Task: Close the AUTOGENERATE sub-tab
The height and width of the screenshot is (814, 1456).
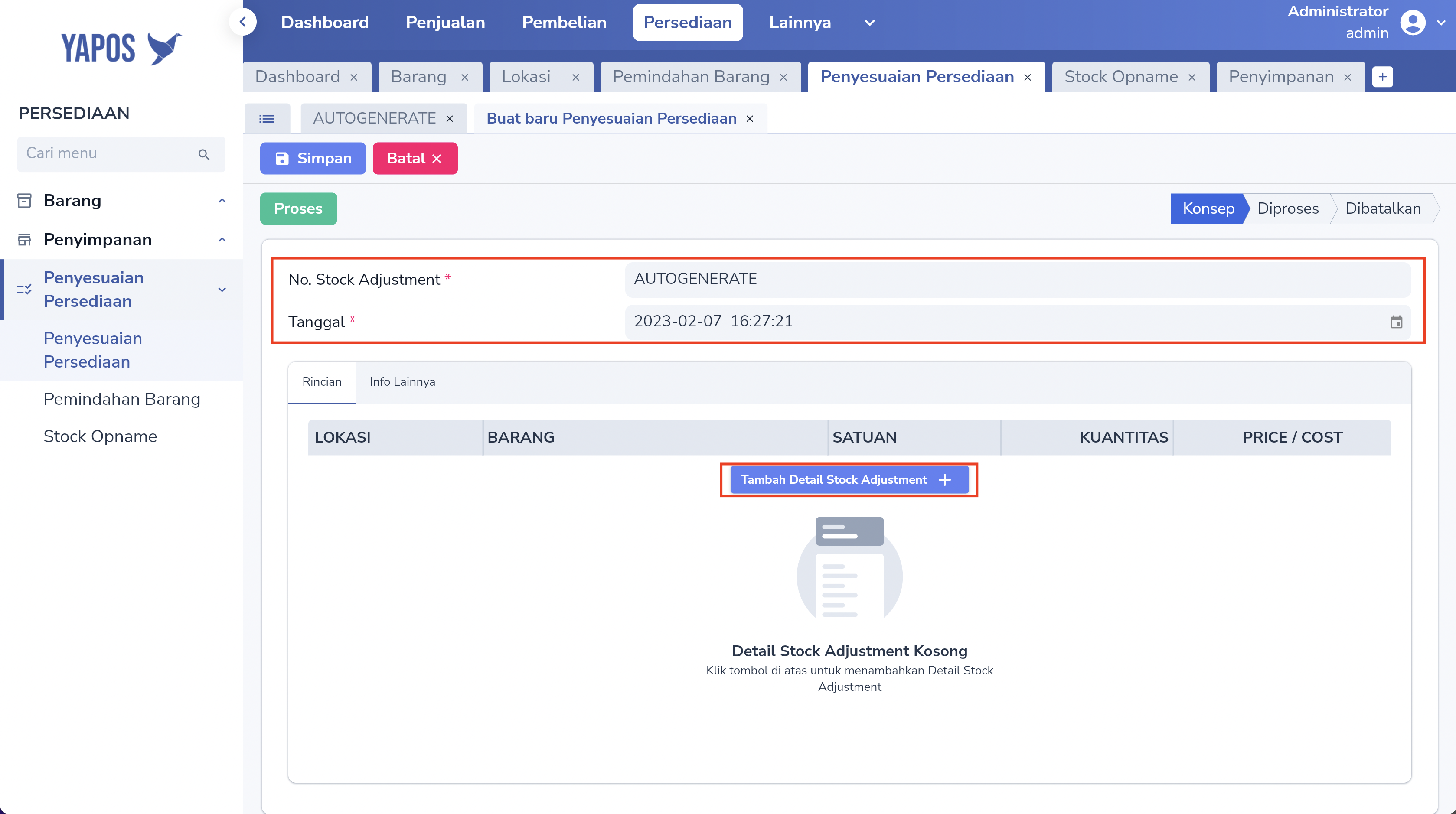Action: (450, 119)
